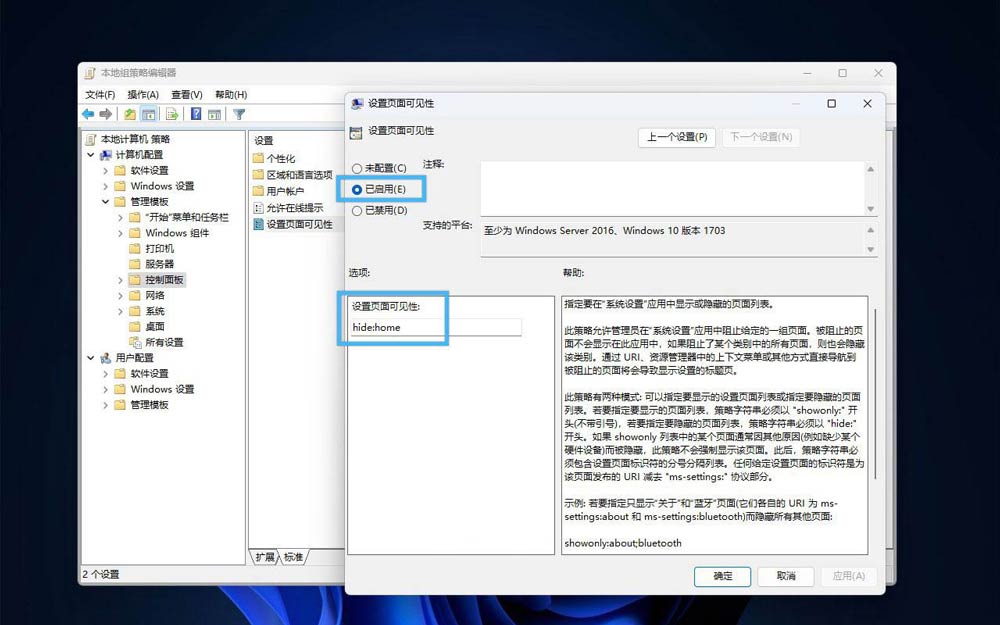Click the Forward arrow toolbar icon
Screen dimensions: 1000x625
[105, 114]
